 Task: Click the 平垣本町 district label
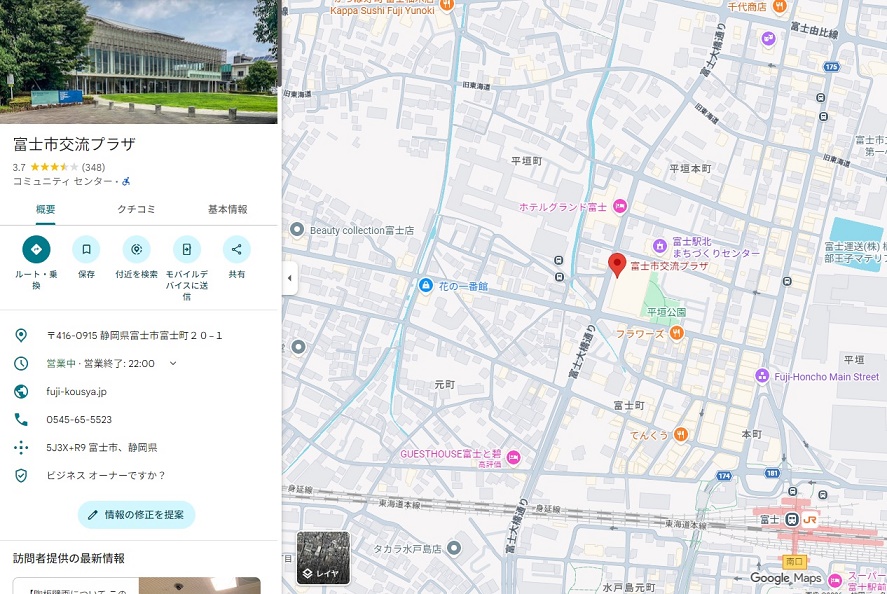point(690,169)
